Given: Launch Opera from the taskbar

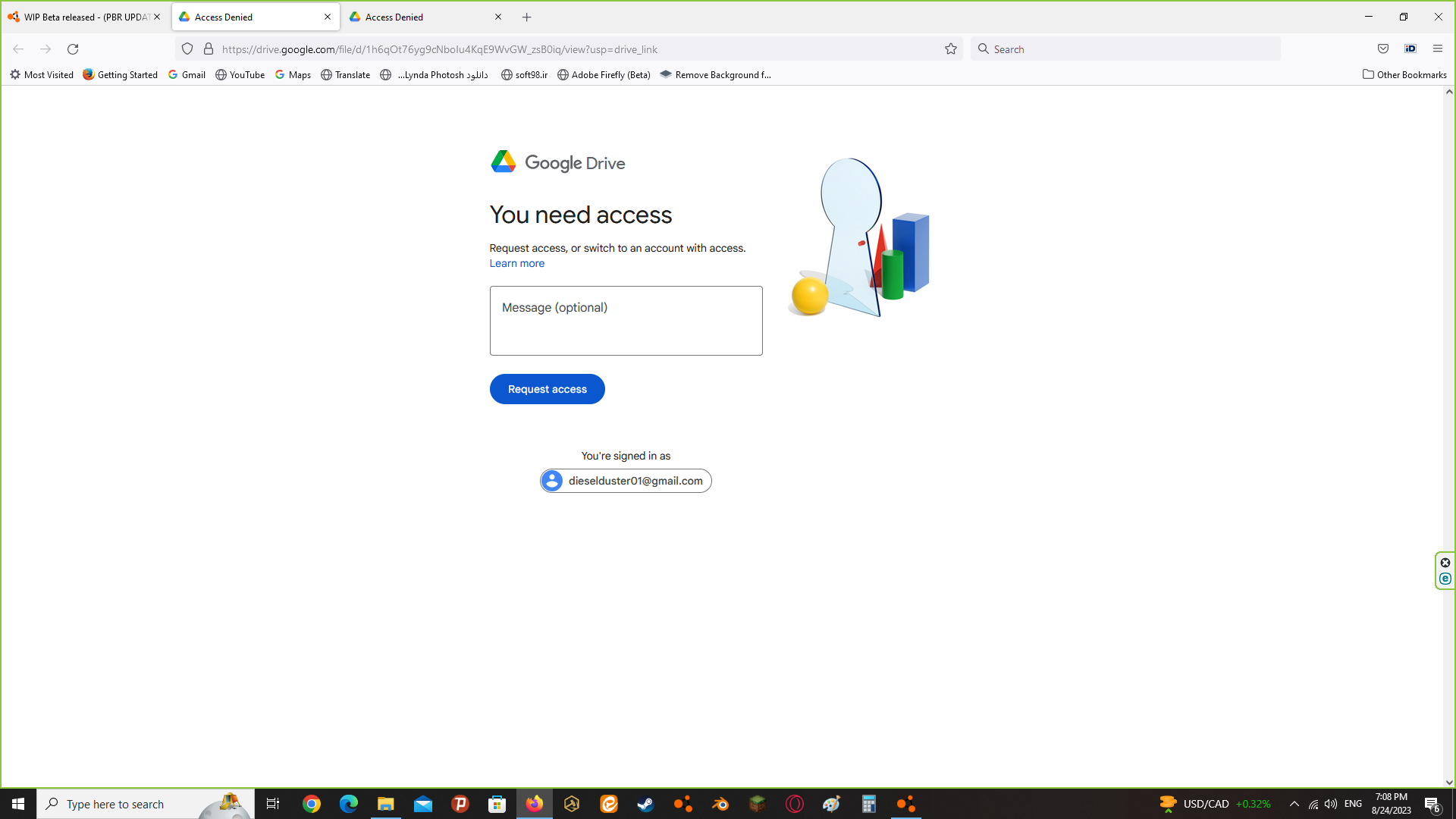Looking at the screenshot, I should [795, 804].
